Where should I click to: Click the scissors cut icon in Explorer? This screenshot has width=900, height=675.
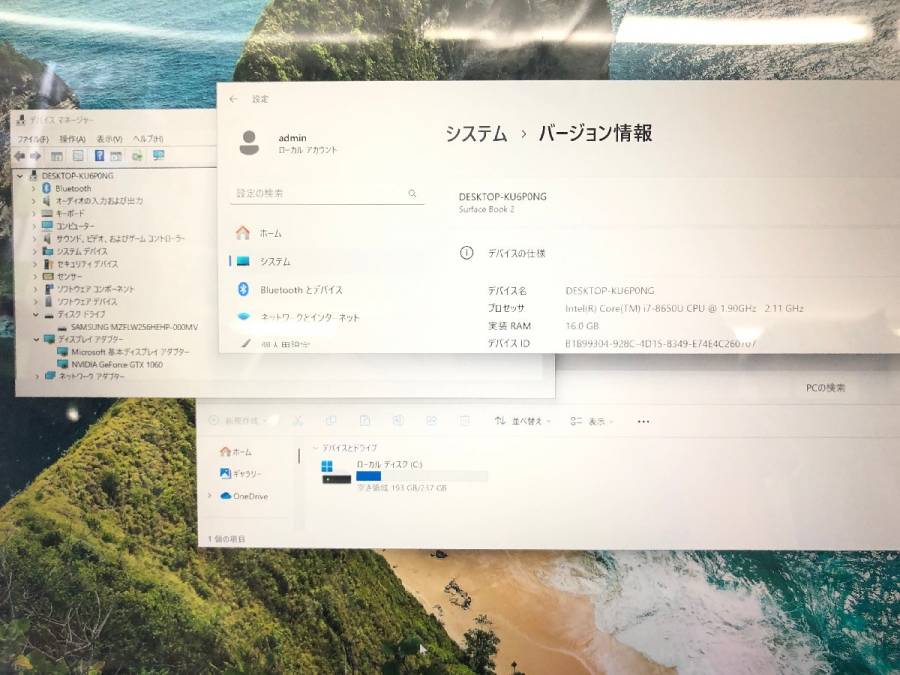point(297,421)
